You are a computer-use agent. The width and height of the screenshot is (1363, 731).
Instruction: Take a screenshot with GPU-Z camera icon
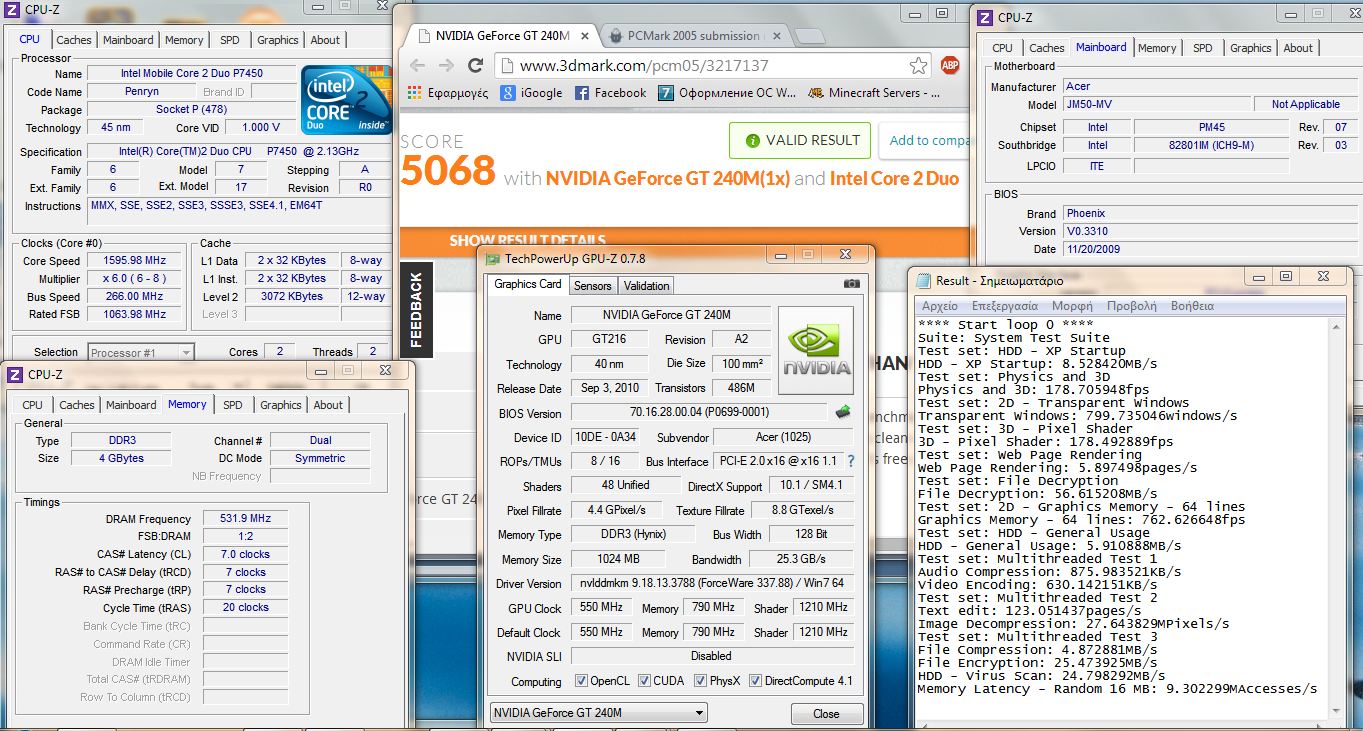(851, 284)
